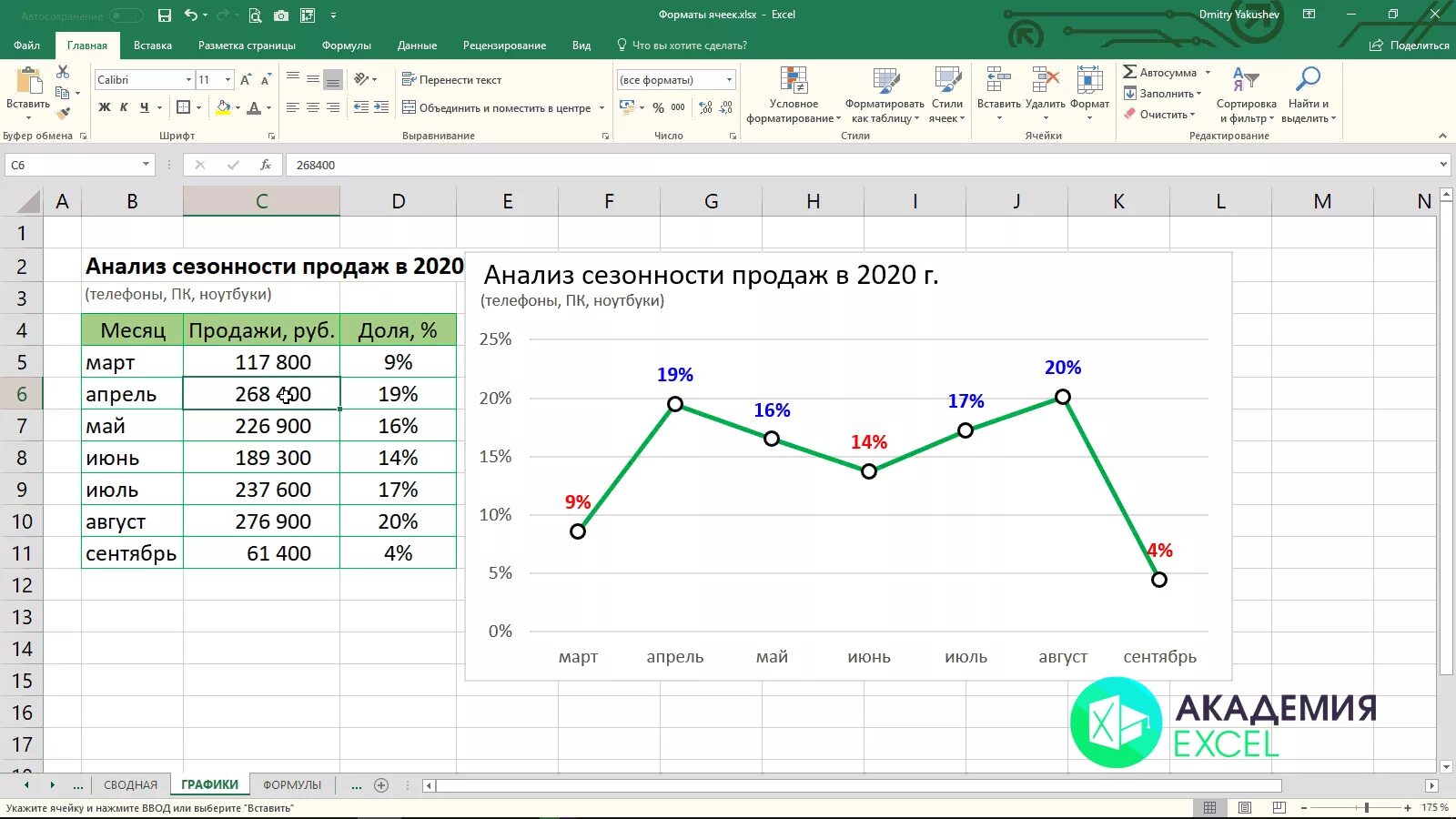
Task: Switch to the Вставка tab
Action: click(x=152, y=45)
